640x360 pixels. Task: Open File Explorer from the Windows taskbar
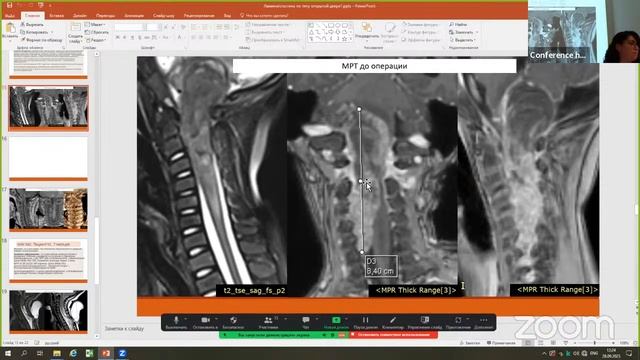coord(57,353)
